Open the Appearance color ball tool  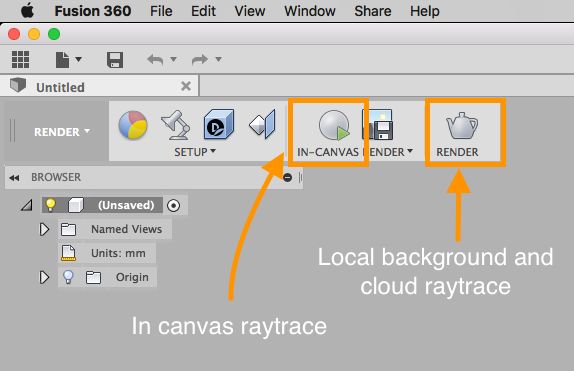[133, 125]
